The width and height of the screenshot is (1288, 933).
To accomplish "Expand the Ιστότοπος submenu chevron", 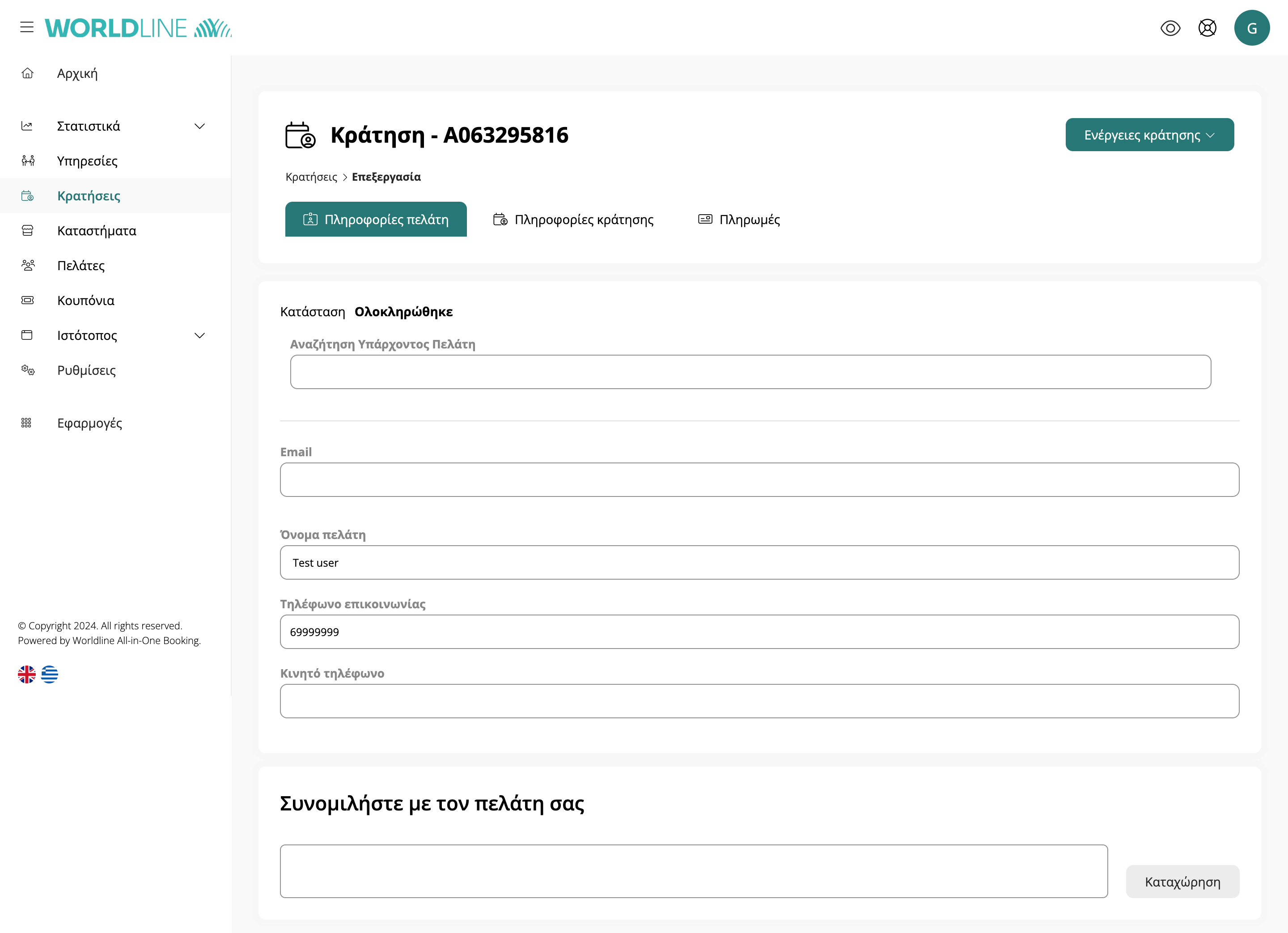I will click(199, 335).
